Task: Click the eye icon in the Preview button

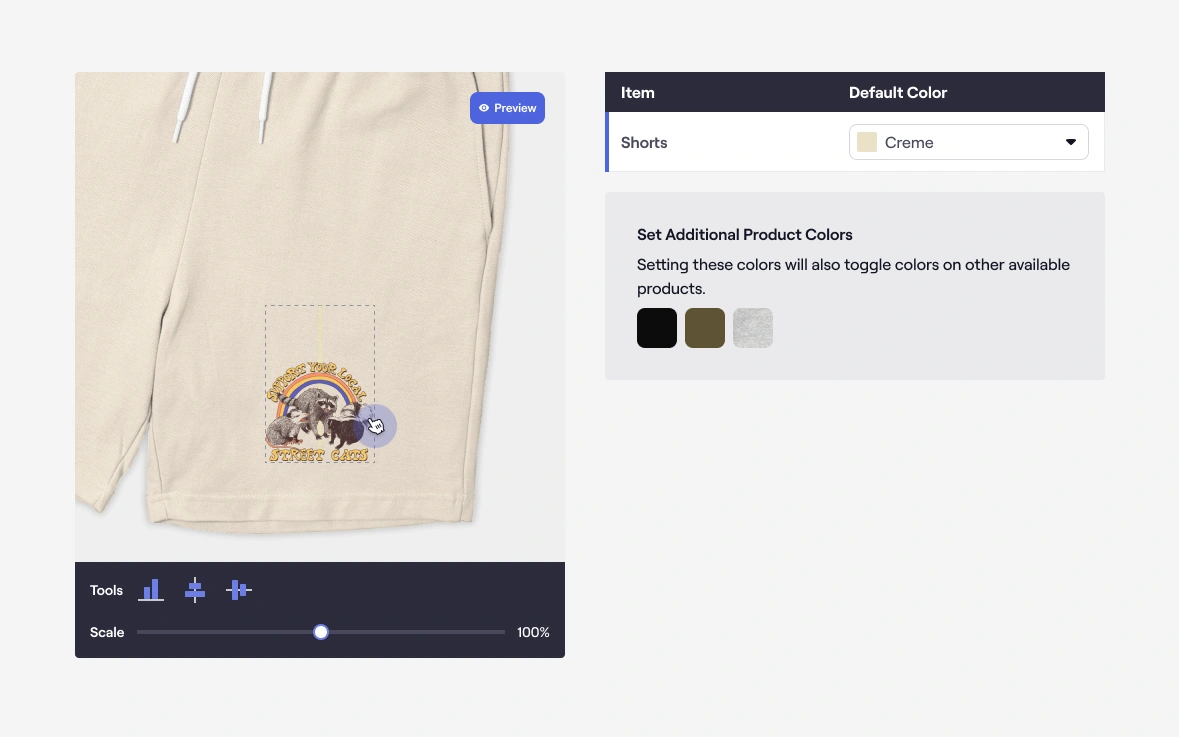Action: 484,108
